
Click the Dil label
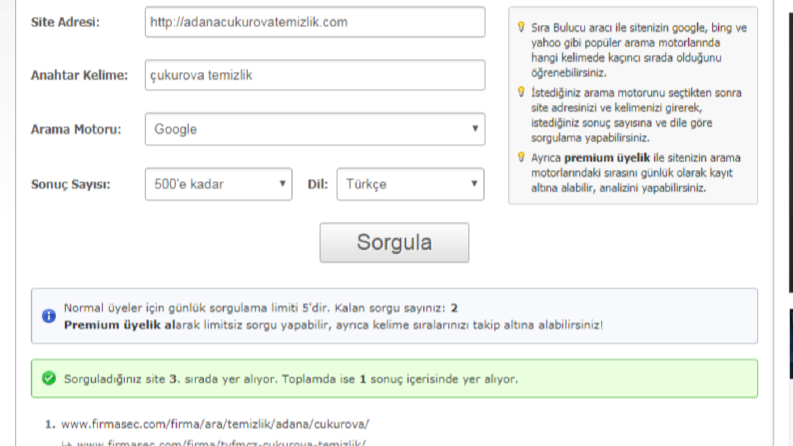pyautogui.click(x=318, y=184)
